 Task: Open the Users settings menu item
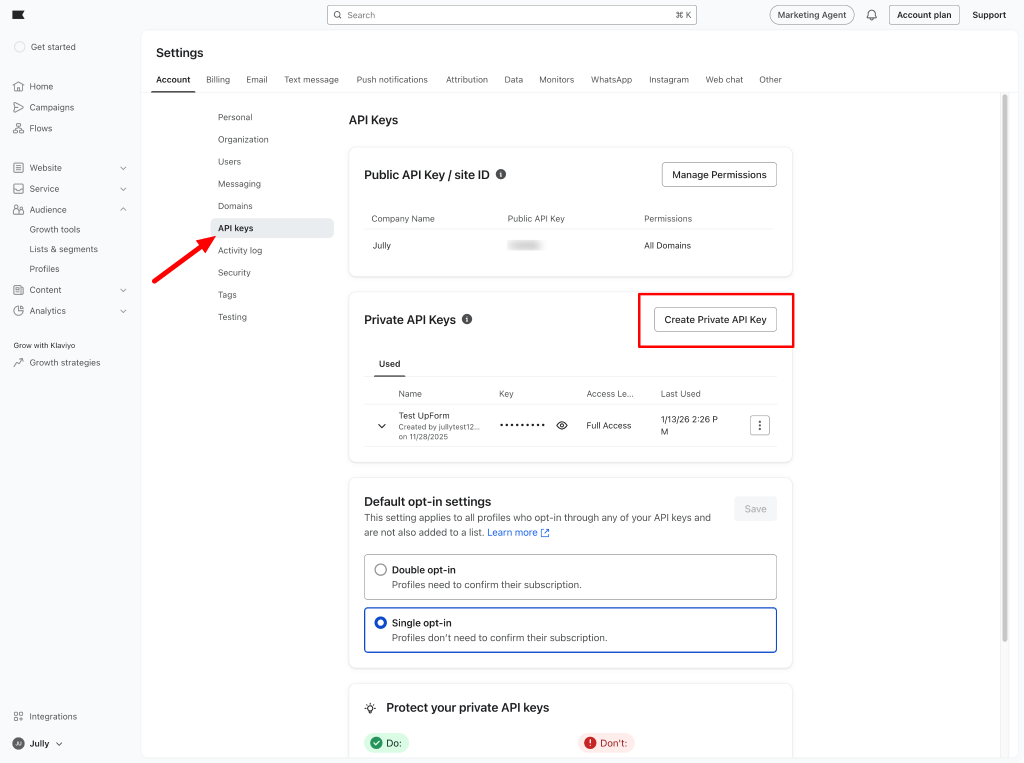coord(229,161)
